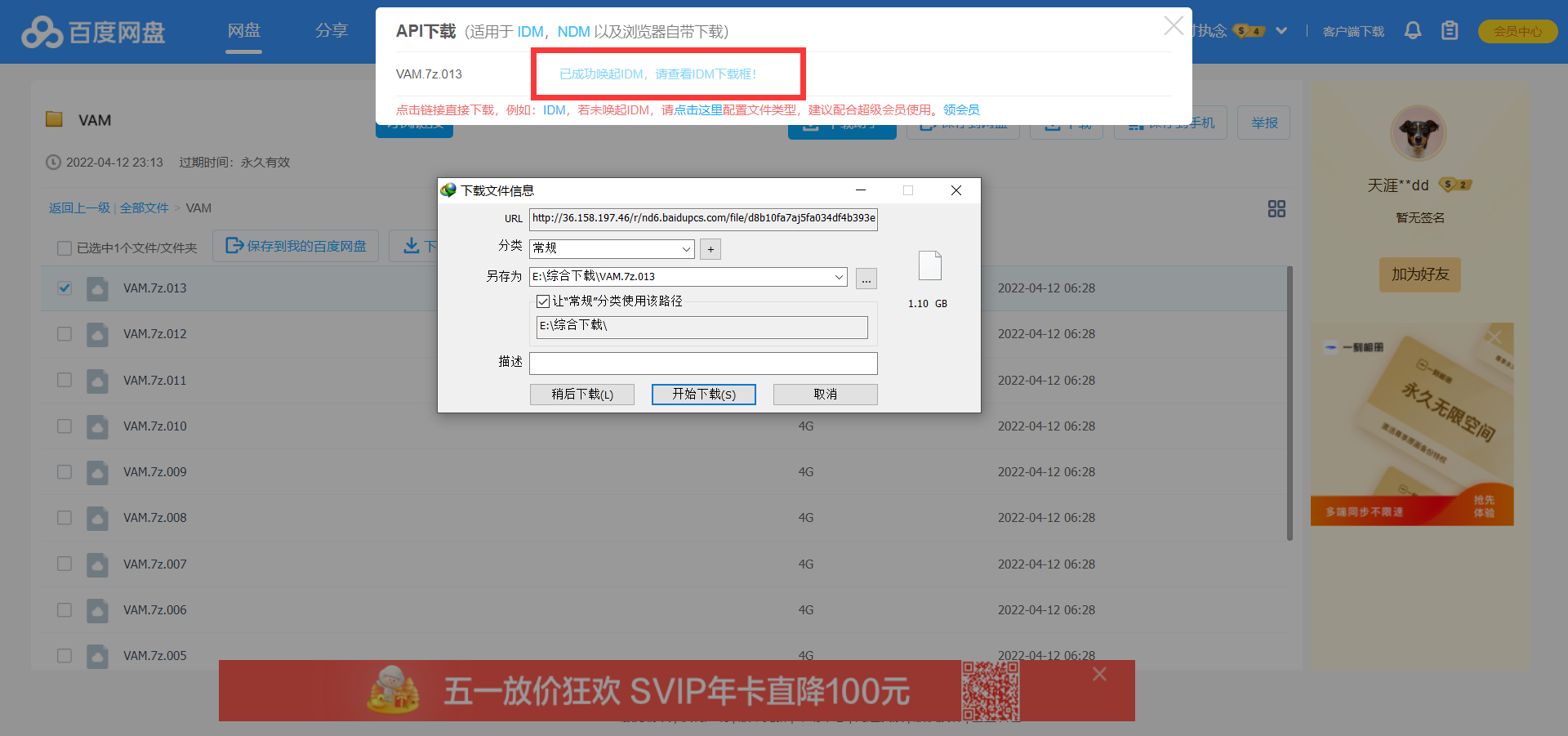The height and width of the screenshot is (736, 1568).
Task: Click 全部文件 breadcrumb link
Action: (x=145, y=208)
